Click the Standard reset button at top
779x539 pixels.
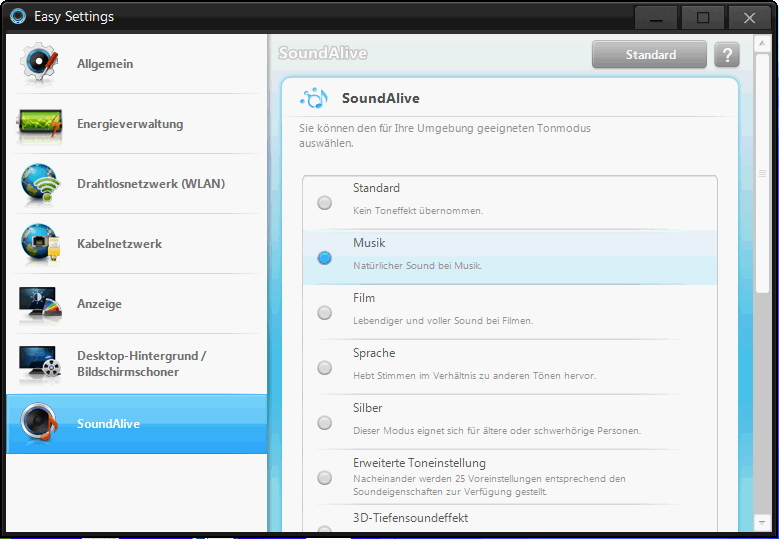(649, 54)
